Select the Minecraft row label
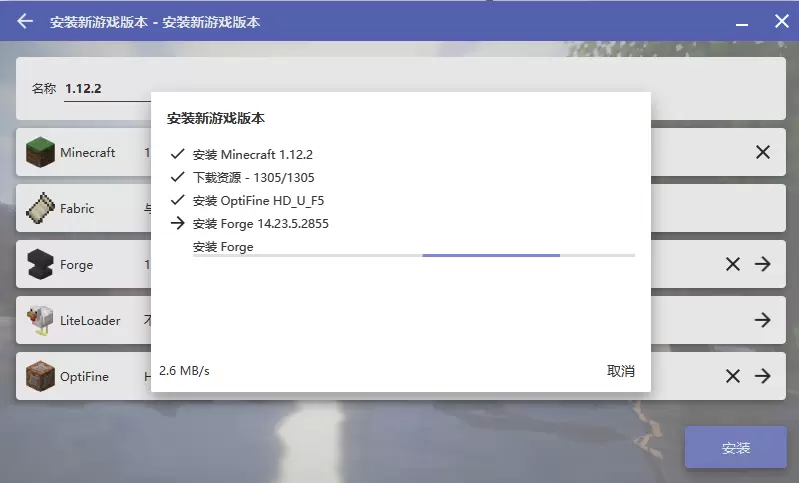799x483 pixels. 88,152
